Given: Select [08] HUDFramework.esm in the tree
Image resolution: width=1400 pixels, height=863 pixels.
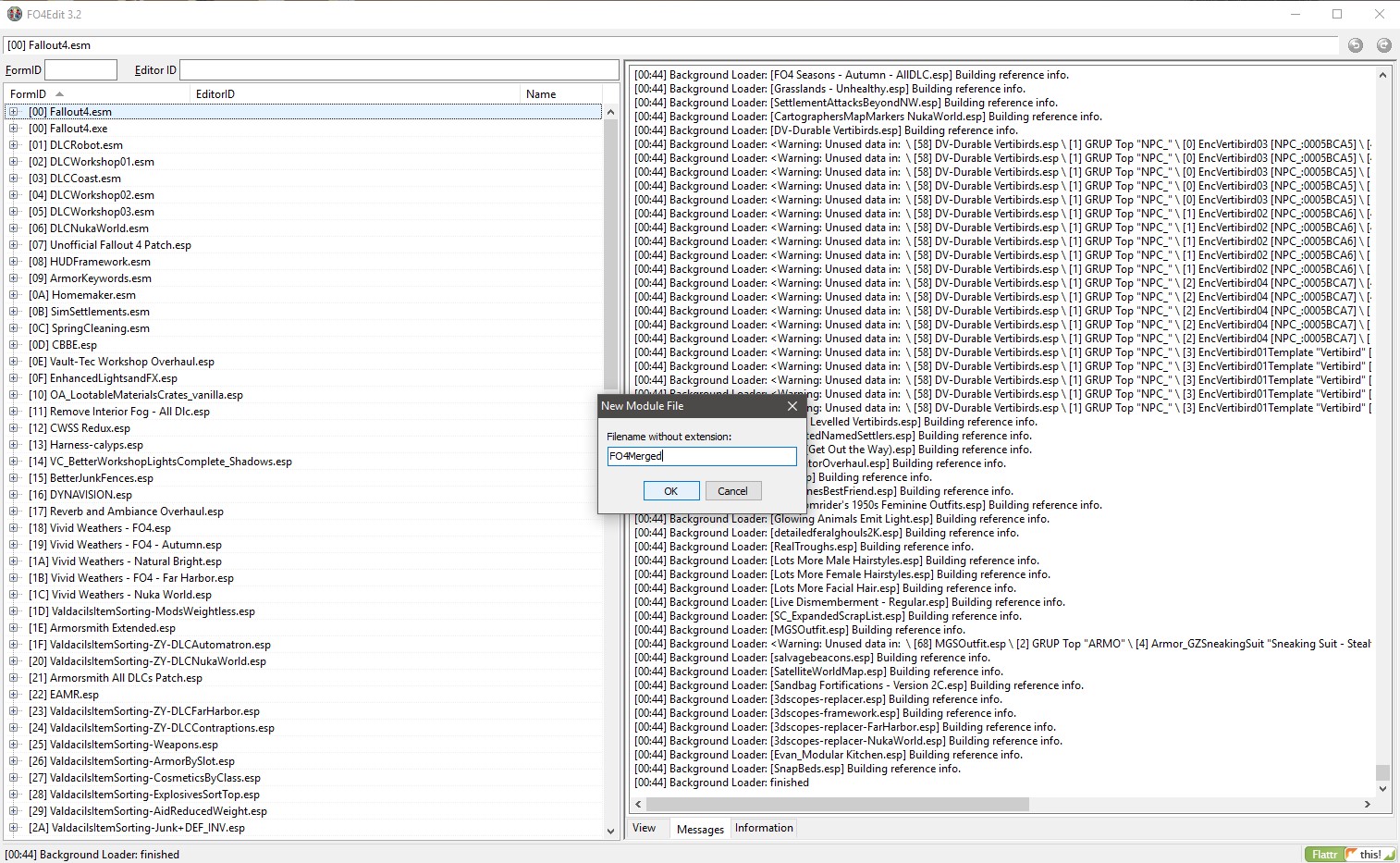Looking at the screenshot, I should pos(90,262).
